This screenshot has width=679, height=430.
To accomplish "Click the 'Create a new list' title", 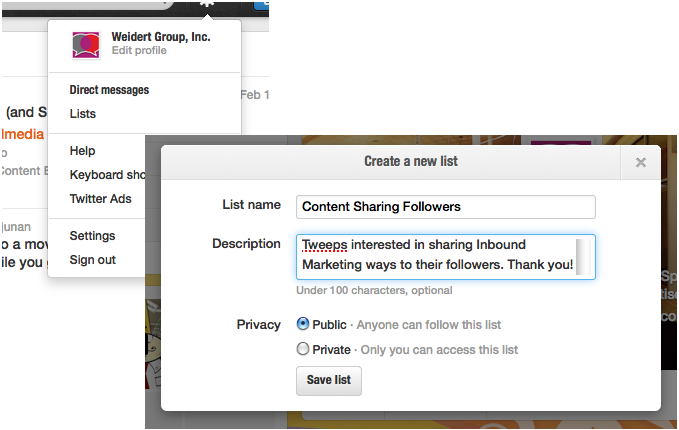I will [x=411, y=161].
